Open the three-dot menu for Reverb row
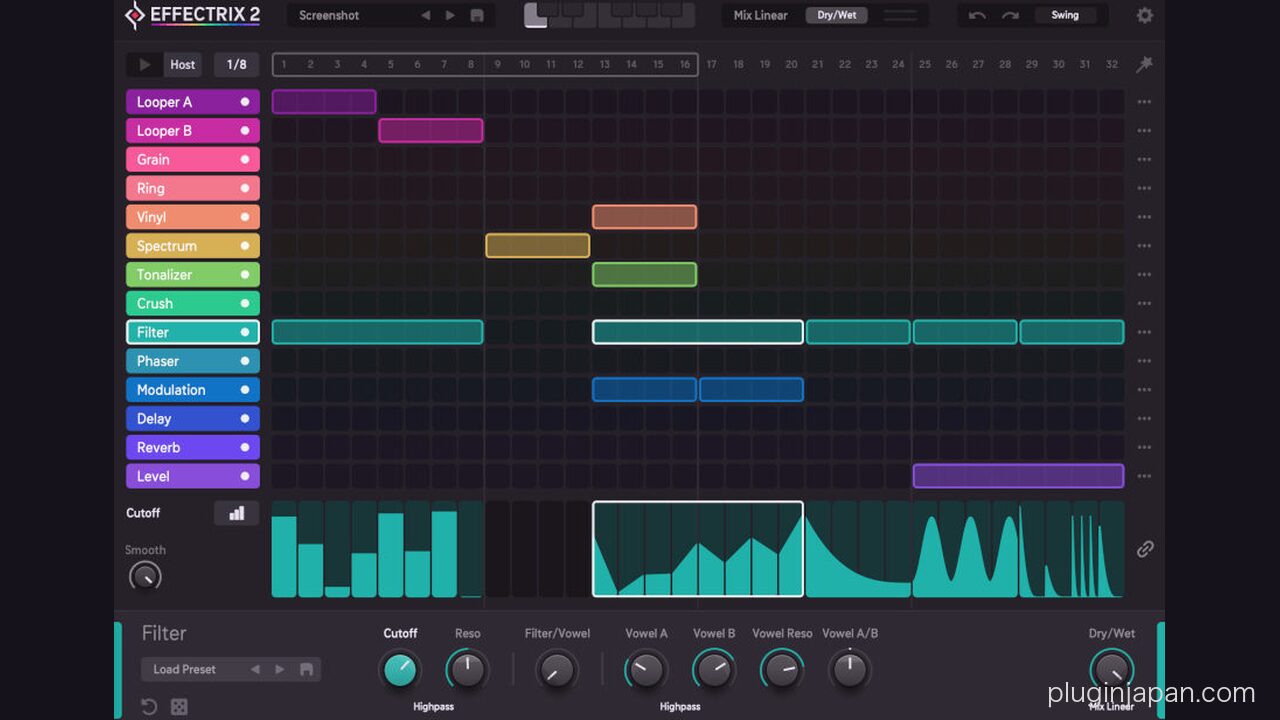This screenshot has height=720, width=1280. 1144,448
